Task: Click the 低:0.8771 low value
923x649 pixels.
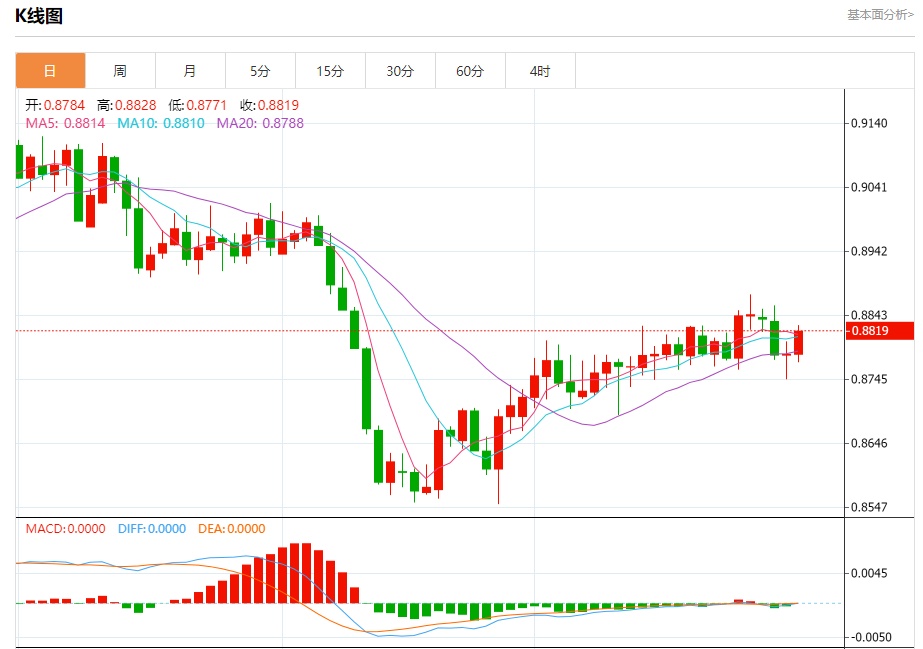Action: click(x=197, y=105)
